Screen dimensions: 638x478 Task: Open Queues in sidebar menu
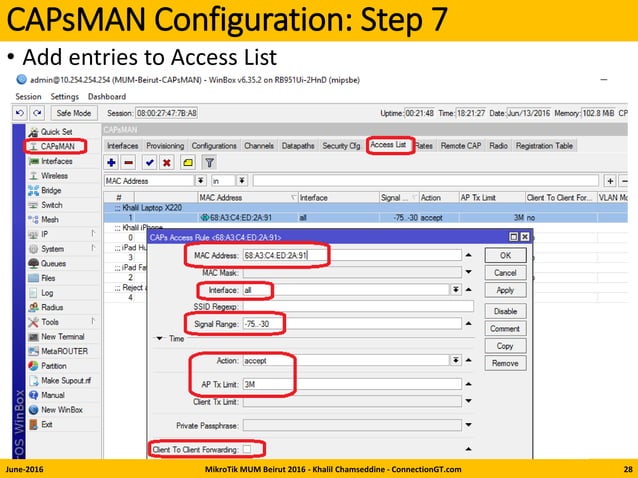tap(53, 264)
